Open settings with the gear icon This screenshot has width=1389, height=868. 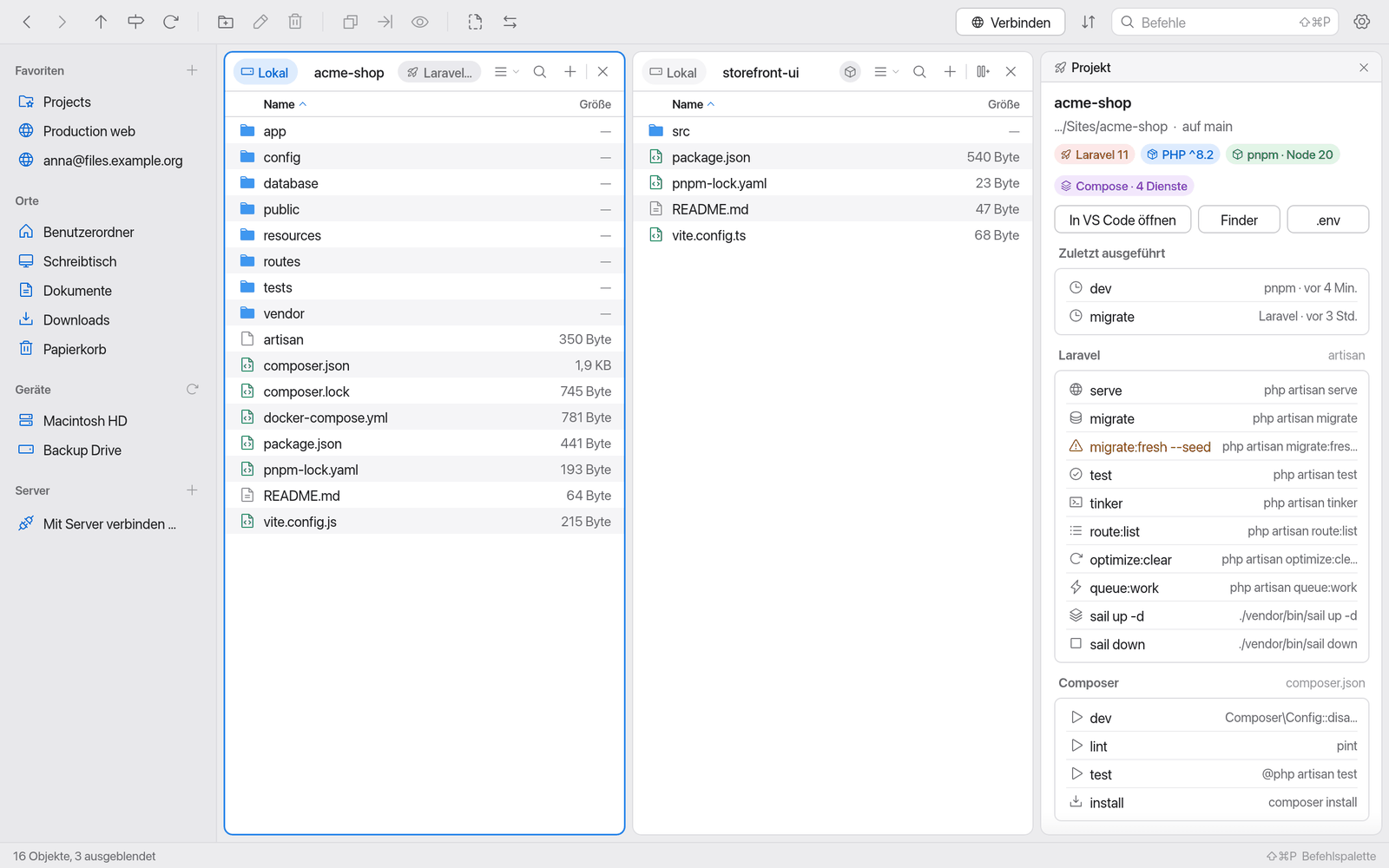[x=1362, y=22]
